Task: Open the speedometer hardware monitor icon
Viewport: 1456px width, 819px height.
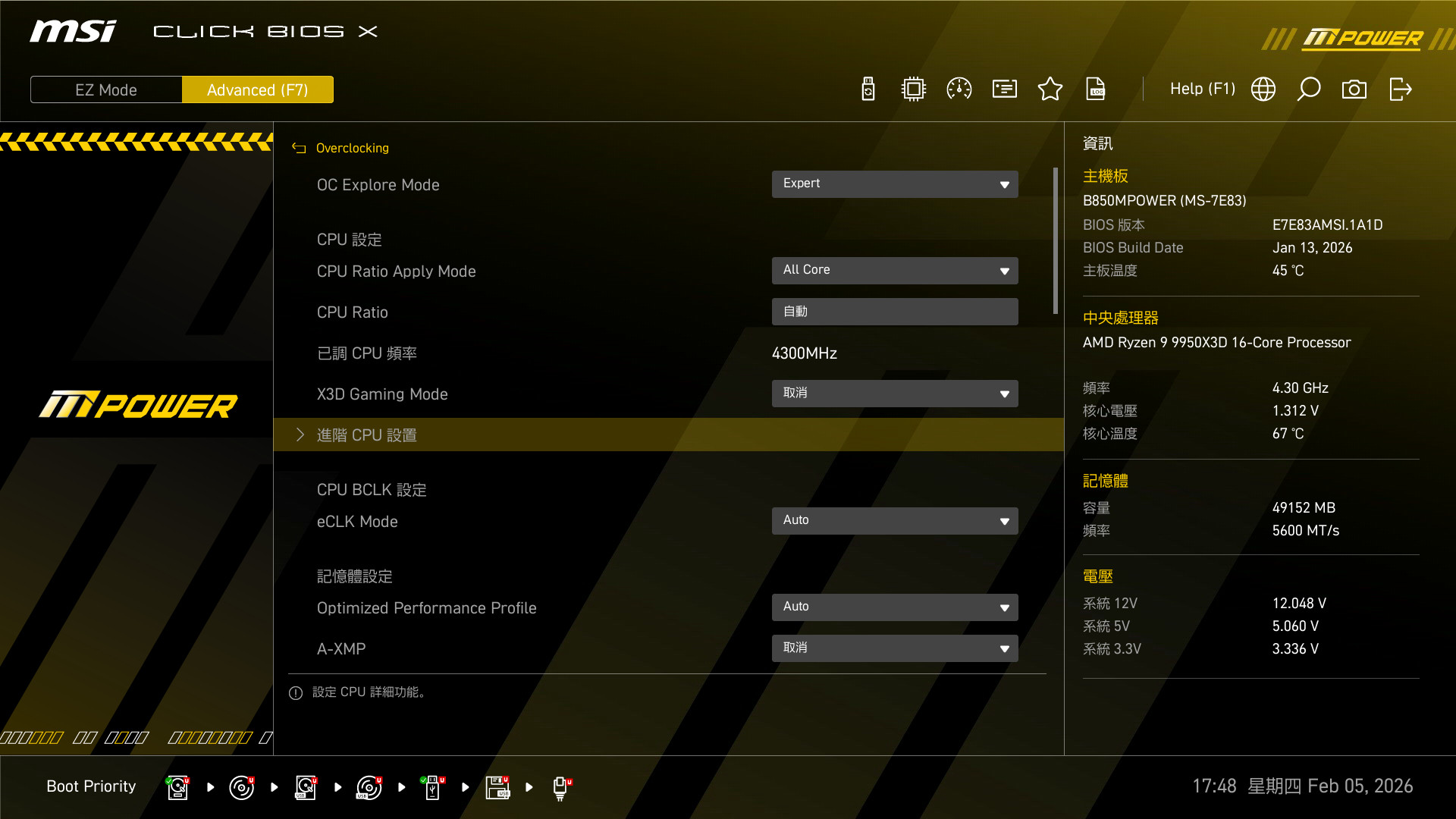Action: pos(959,89)
